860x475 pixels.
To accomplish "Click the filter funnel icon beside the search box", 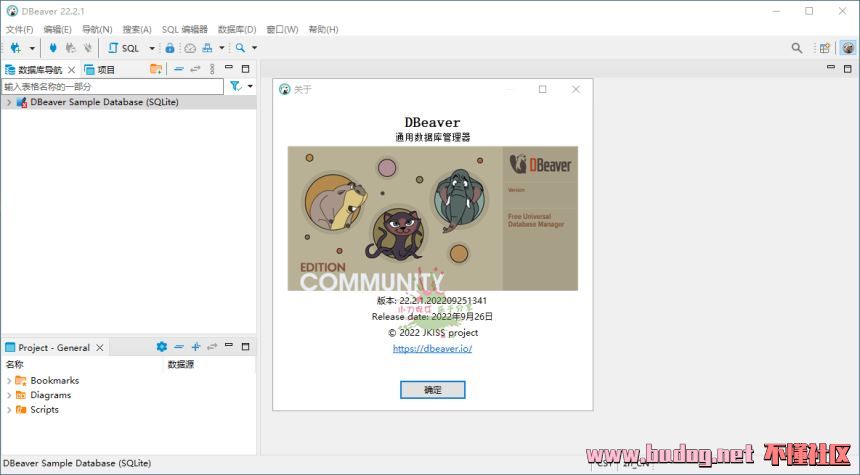I will pos(235,87).
